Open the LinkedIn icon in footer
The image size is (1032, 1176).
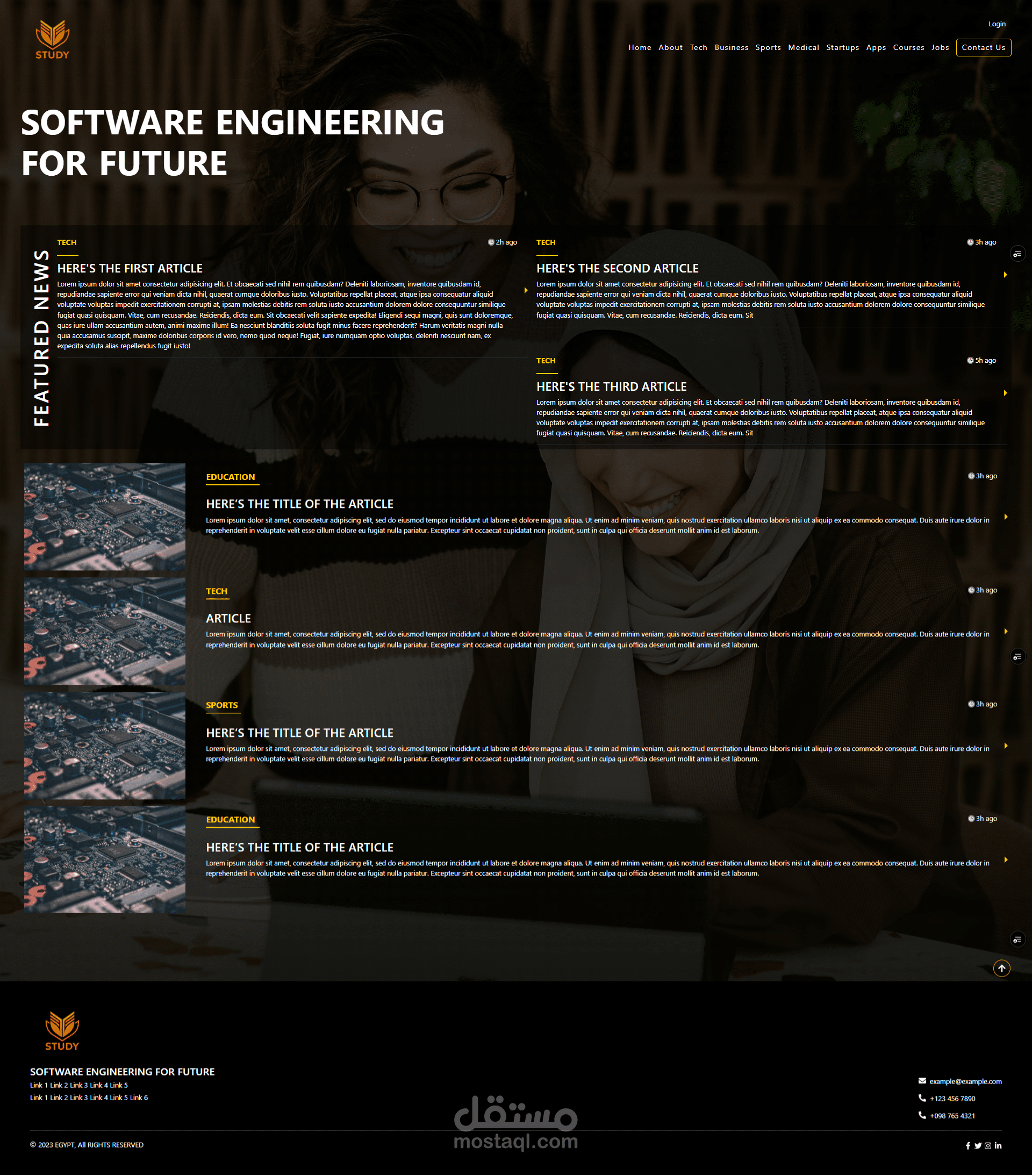click(998, 1145)
